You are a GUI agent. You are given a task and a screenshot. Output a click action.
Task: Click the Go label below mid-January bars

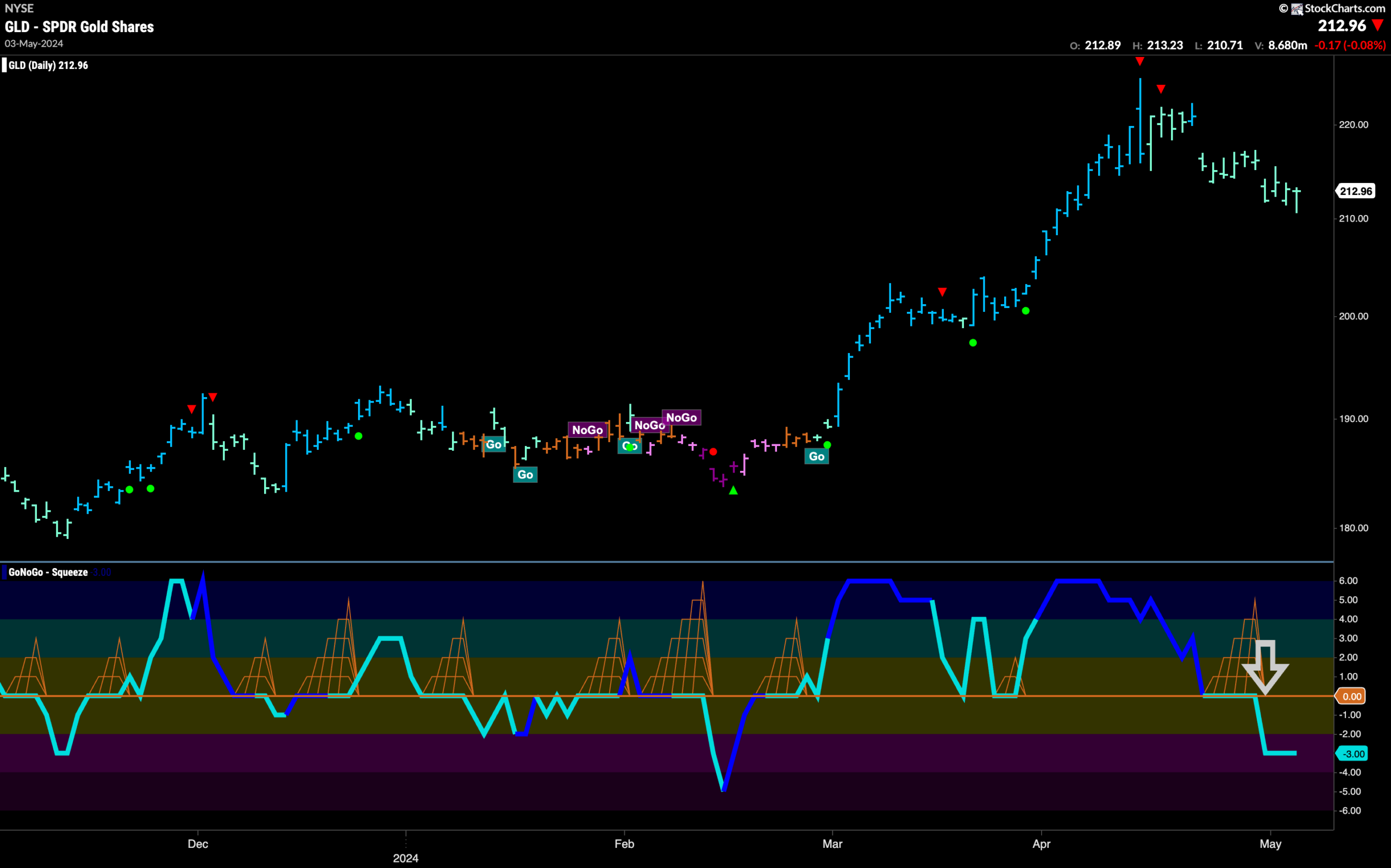[525, 475]
